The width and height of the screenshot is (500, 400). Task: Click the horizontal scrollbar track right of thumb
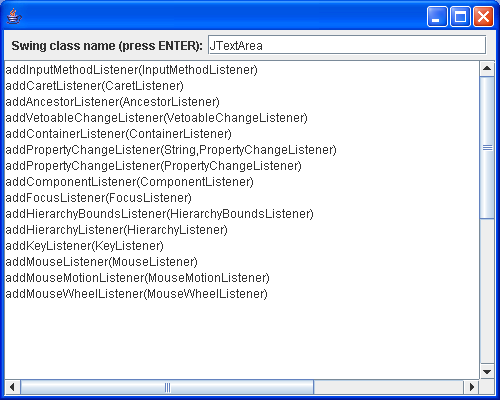tap(389, 387)
